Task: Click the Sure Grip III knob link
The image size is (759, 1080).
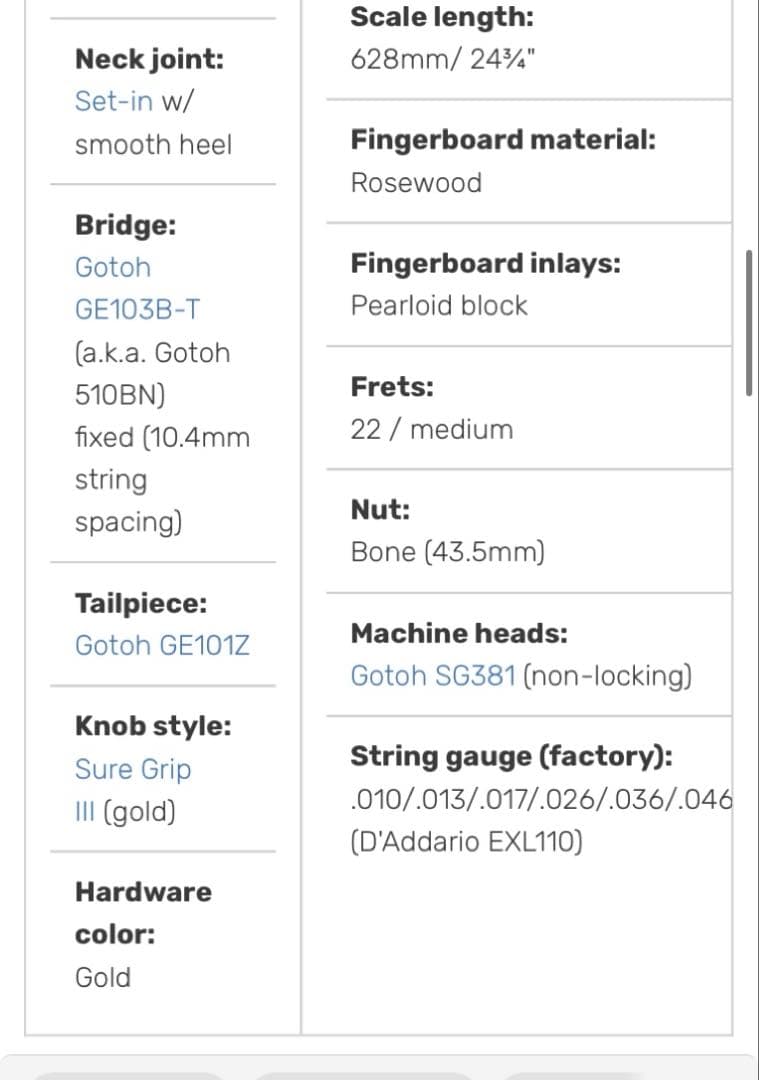Action: [133, 769]
